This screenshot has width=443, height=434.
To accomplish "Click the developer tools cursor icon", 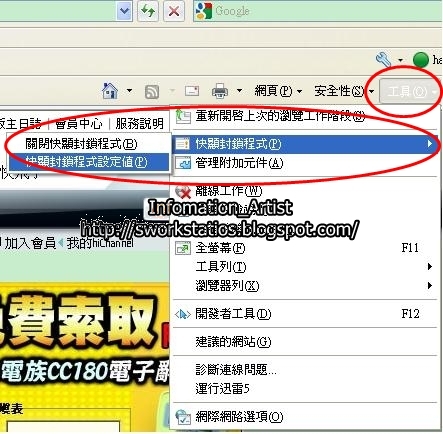I will point(183,314).
